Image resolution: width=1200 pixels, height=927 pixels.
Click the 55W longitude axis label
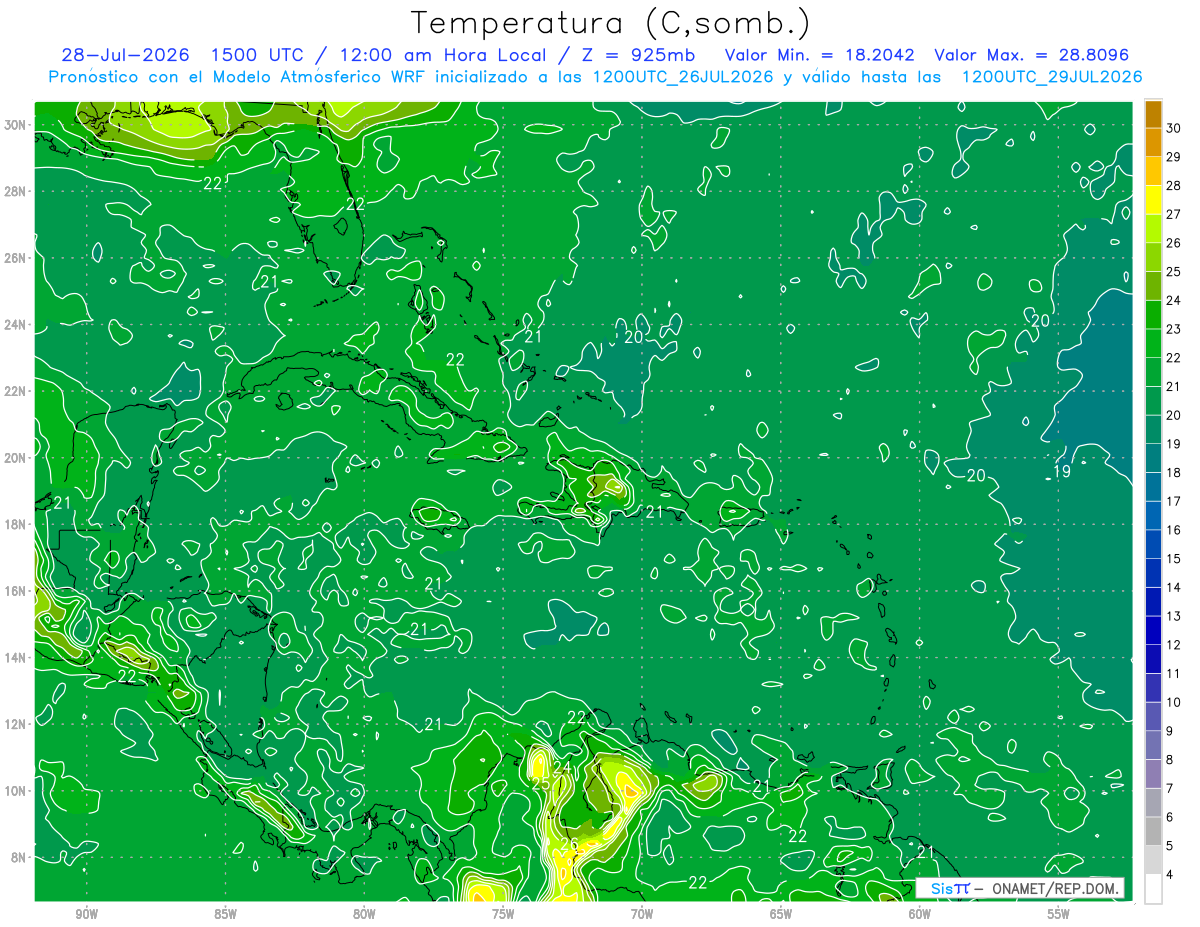pos(1059,914)
